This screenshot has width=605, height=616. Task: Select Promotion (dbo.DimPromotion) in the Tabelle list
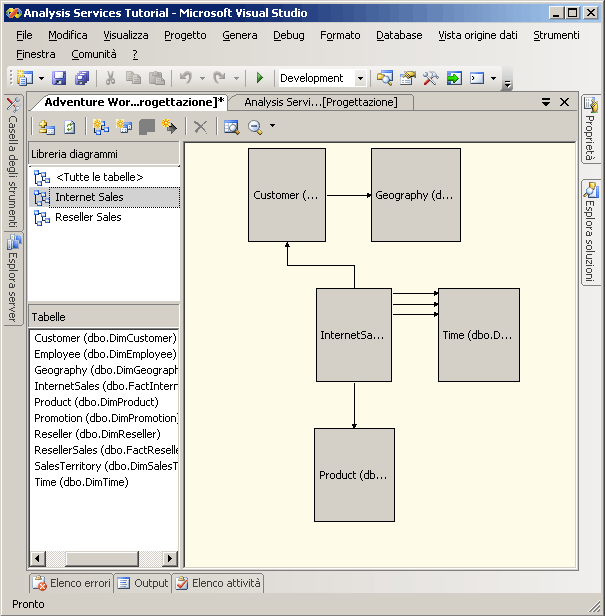point(105,418)
